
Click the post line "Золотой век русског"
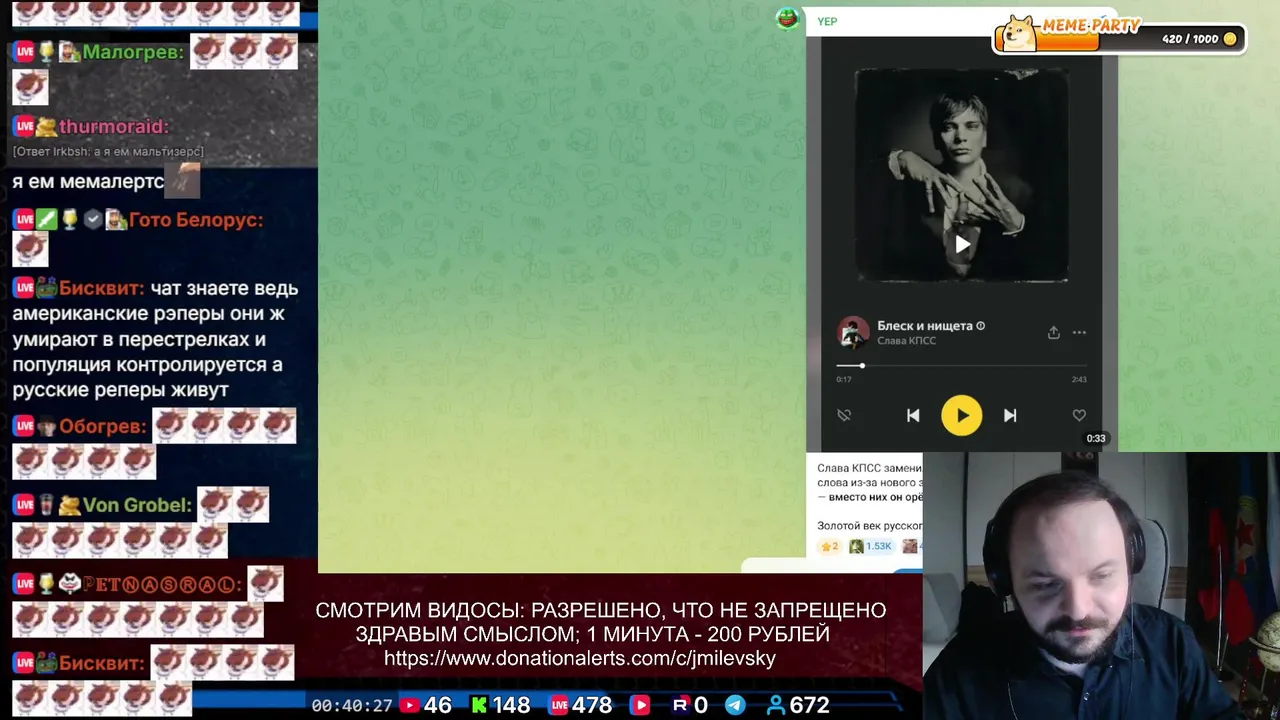(x=869, y=526)
